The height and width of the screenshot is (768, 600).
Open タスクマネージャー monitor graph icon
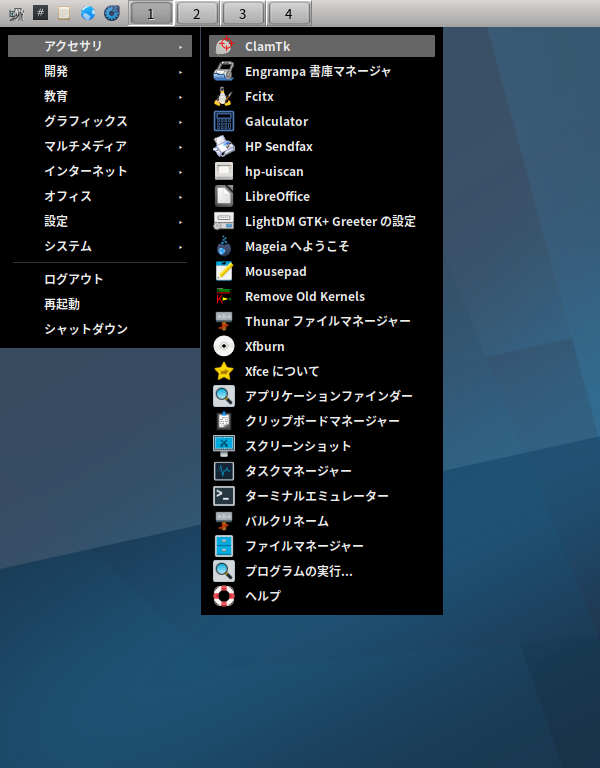coord(224,471)
